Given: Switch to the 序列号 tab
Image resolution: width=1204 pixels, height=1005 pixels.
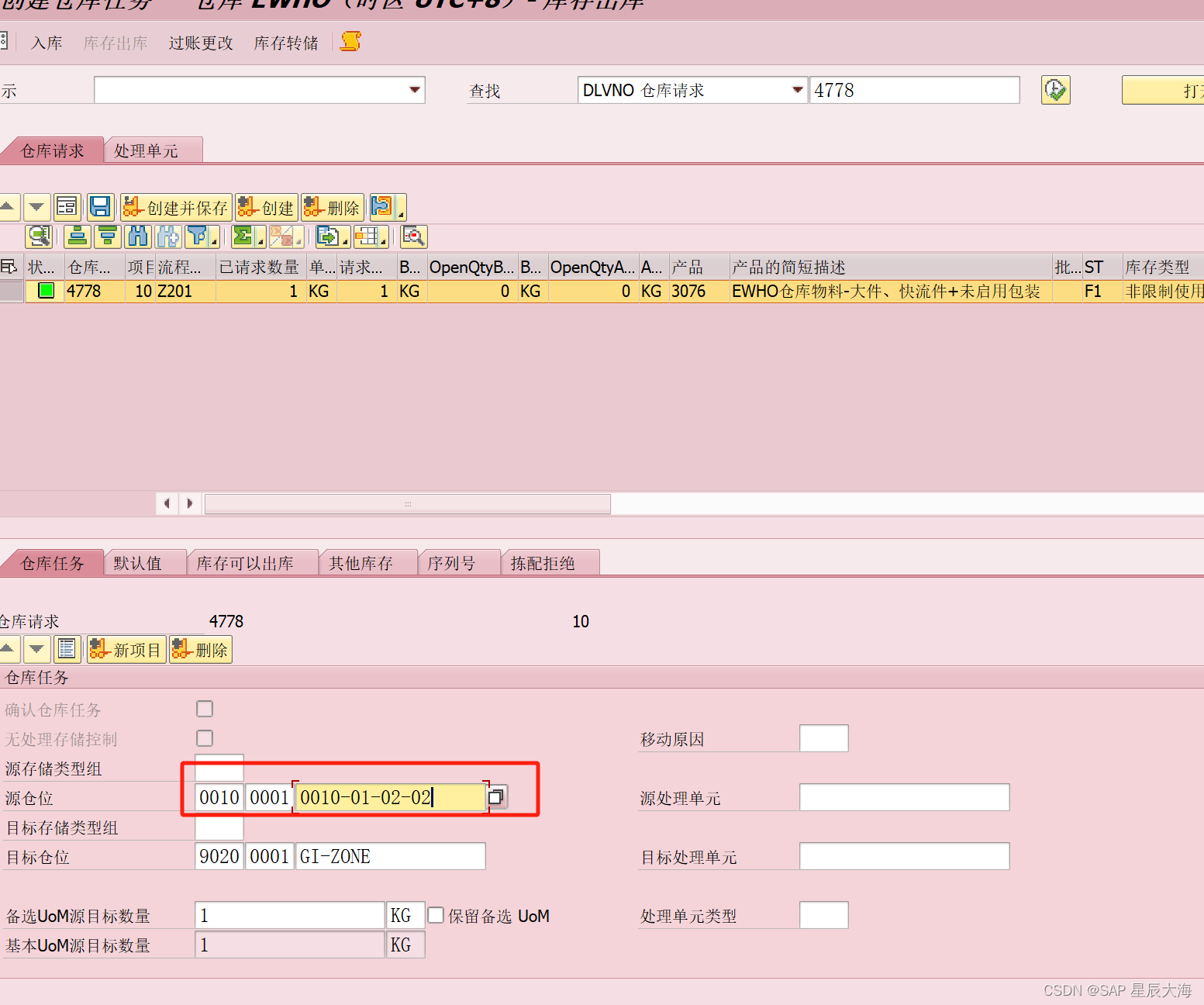Looking at the screenshot, I should [459, 563].
